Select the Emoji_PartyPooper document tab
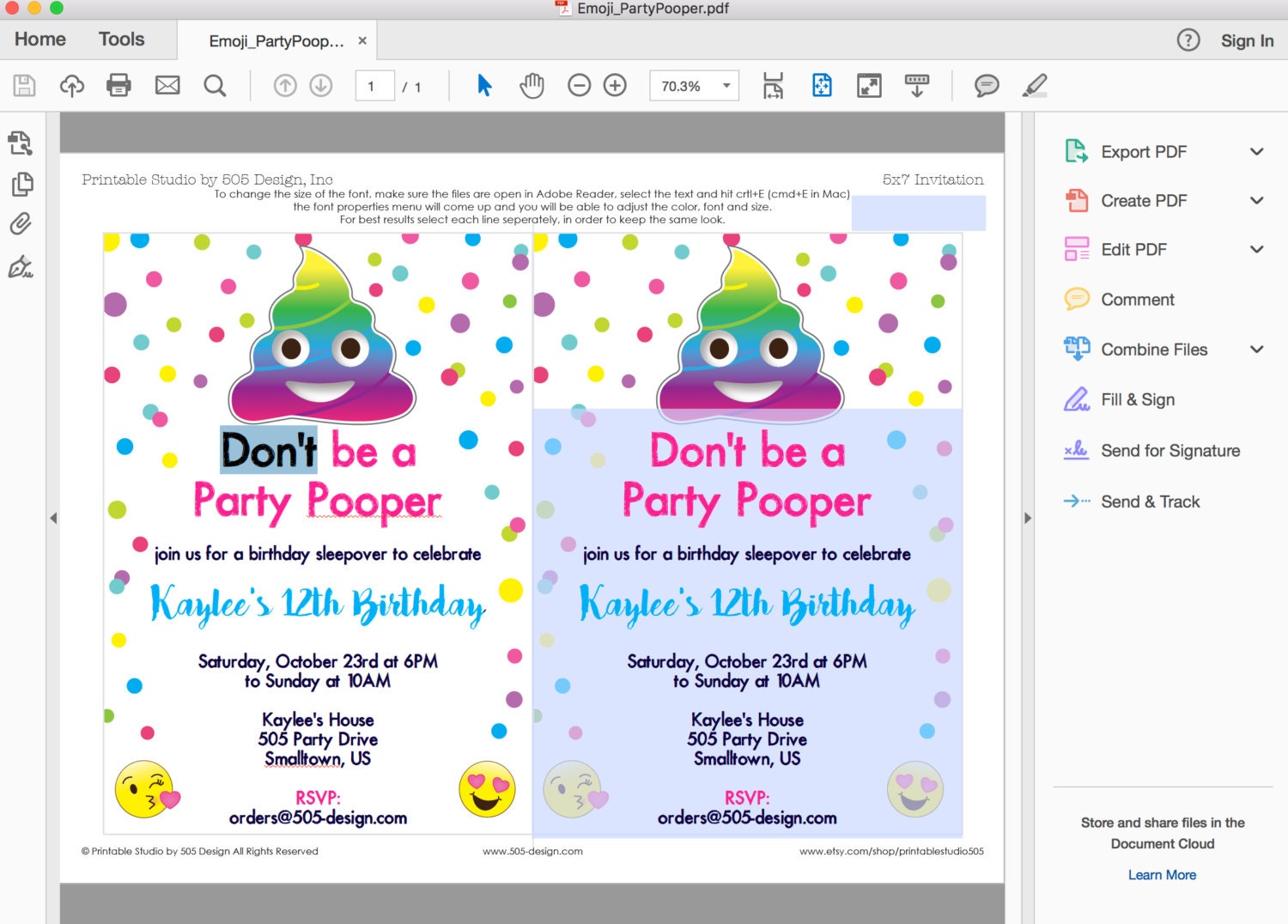The width and height of the screenshot is (1288, 924). pyautogui.click(x=276, y=40)
